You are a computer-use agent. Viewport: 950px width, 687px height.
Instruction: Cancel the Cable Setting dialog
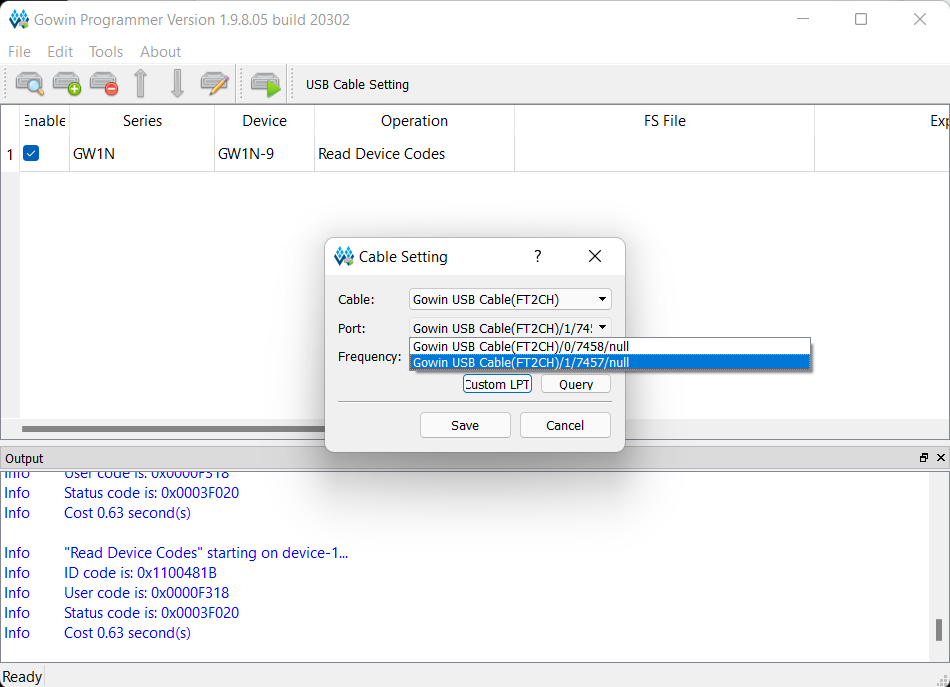tap(565, 425)
